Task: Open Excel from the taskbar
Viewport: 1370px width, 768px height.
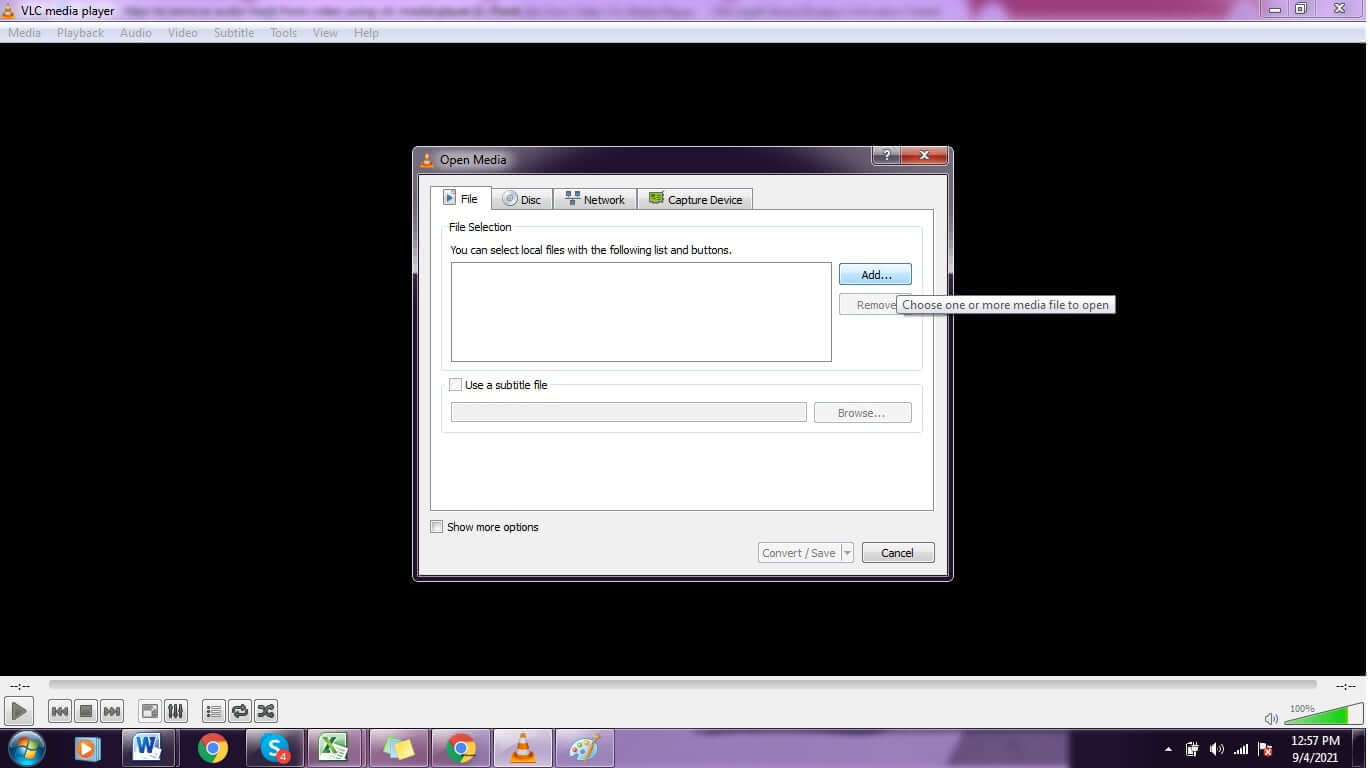Action: (x=334, y=748)
